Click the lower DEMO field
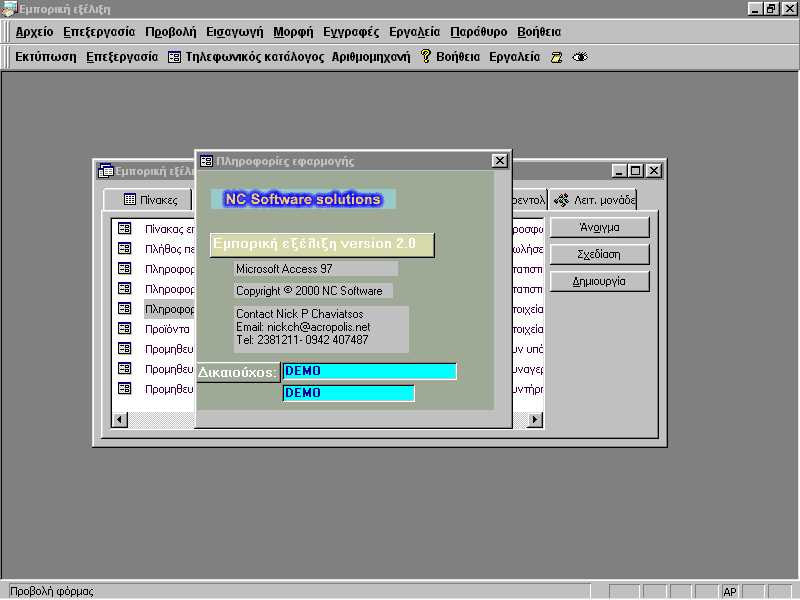 [x=348, y=393]
